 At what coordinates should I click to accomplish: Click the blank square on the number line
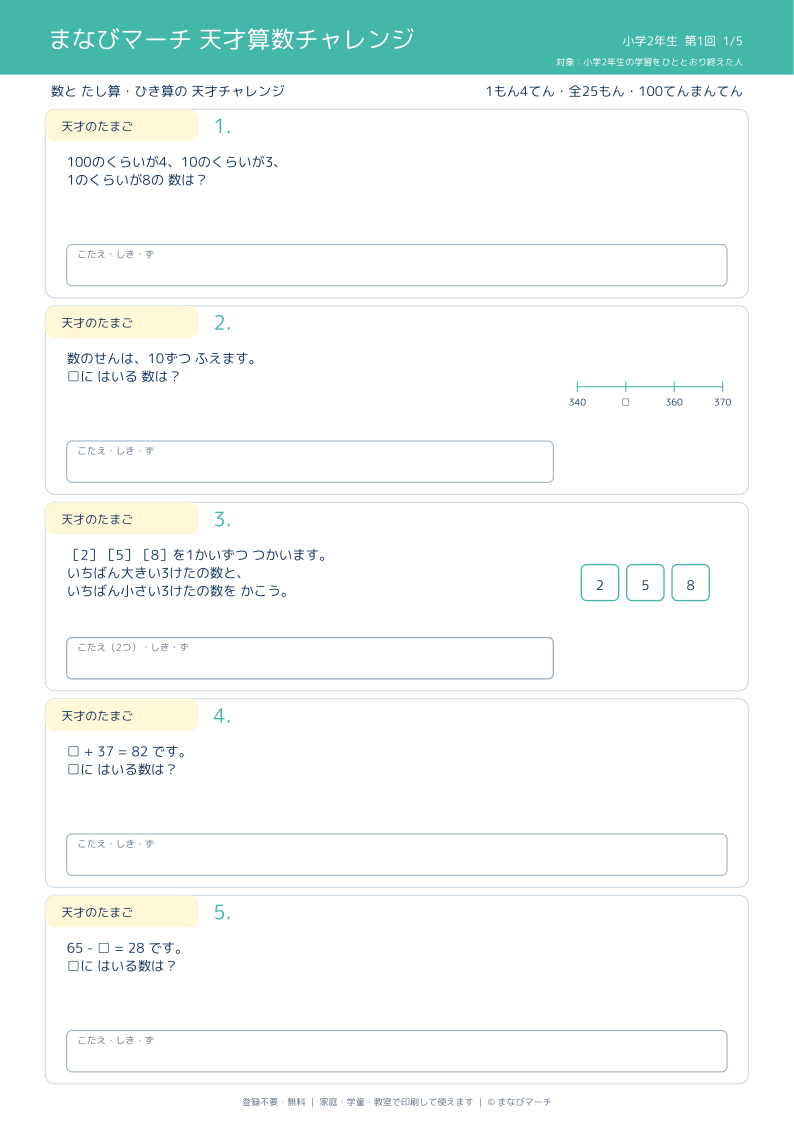(625, 403)
